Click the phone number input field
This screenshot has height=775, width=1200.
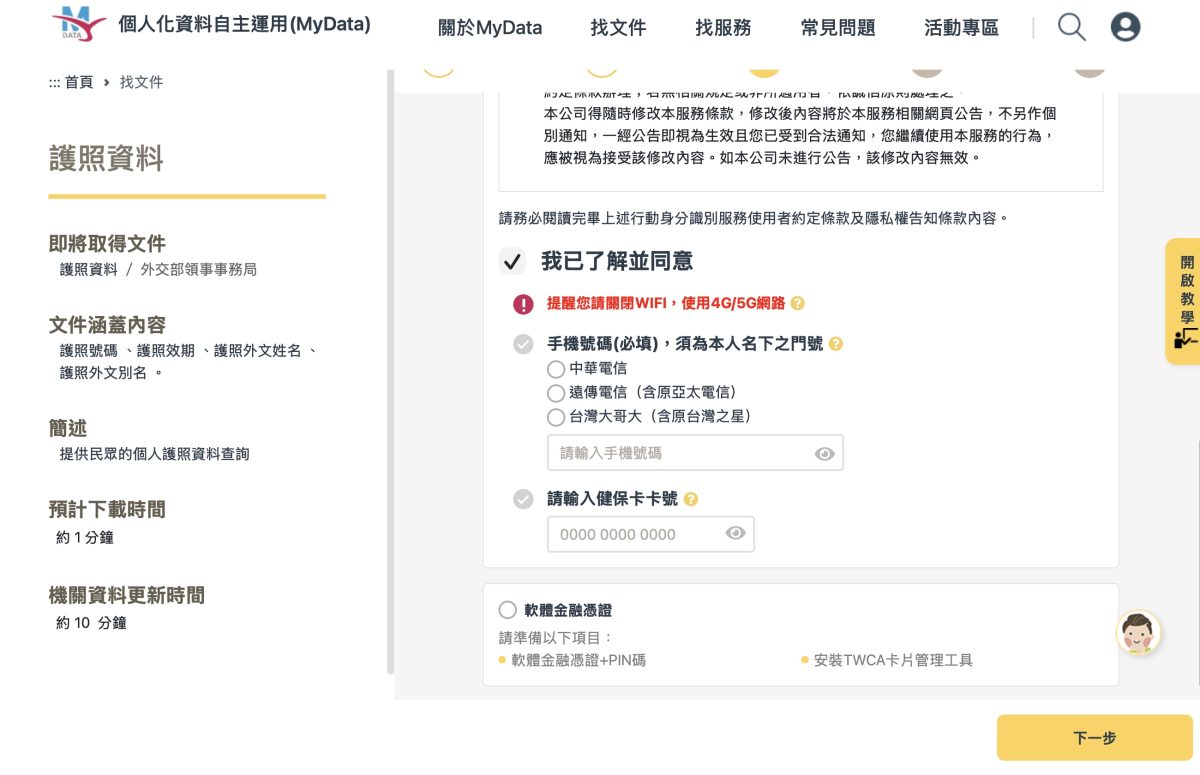pos(695,453)
